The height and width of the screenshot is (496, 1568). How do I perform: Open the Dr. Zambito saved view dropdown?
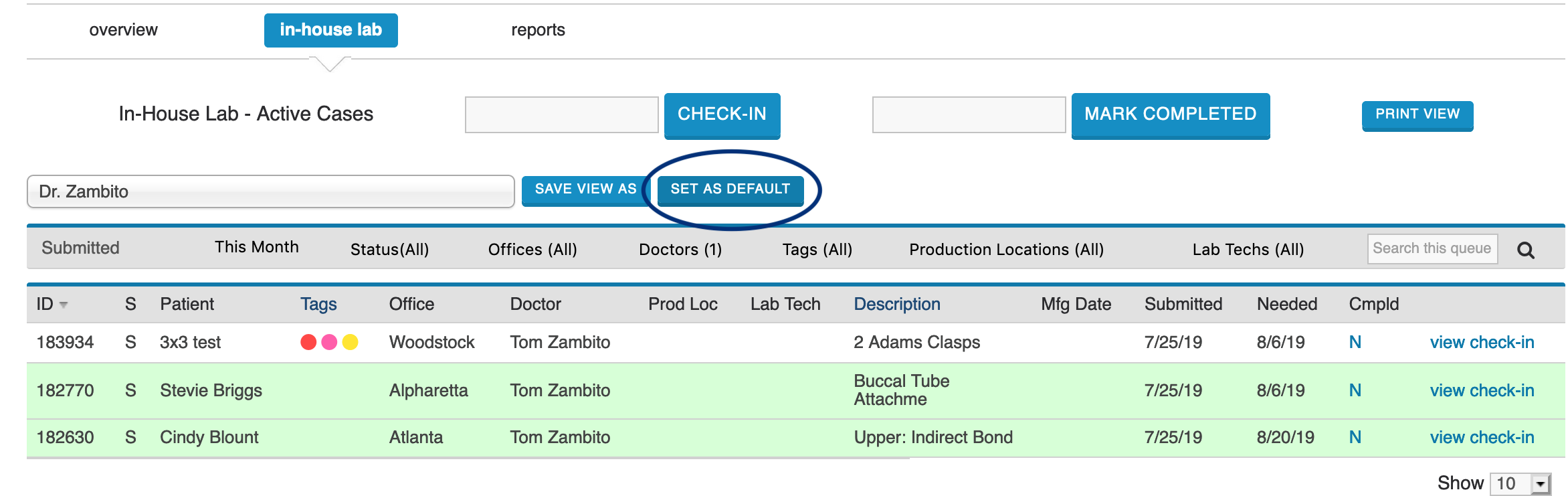click(x=270, y=191)
